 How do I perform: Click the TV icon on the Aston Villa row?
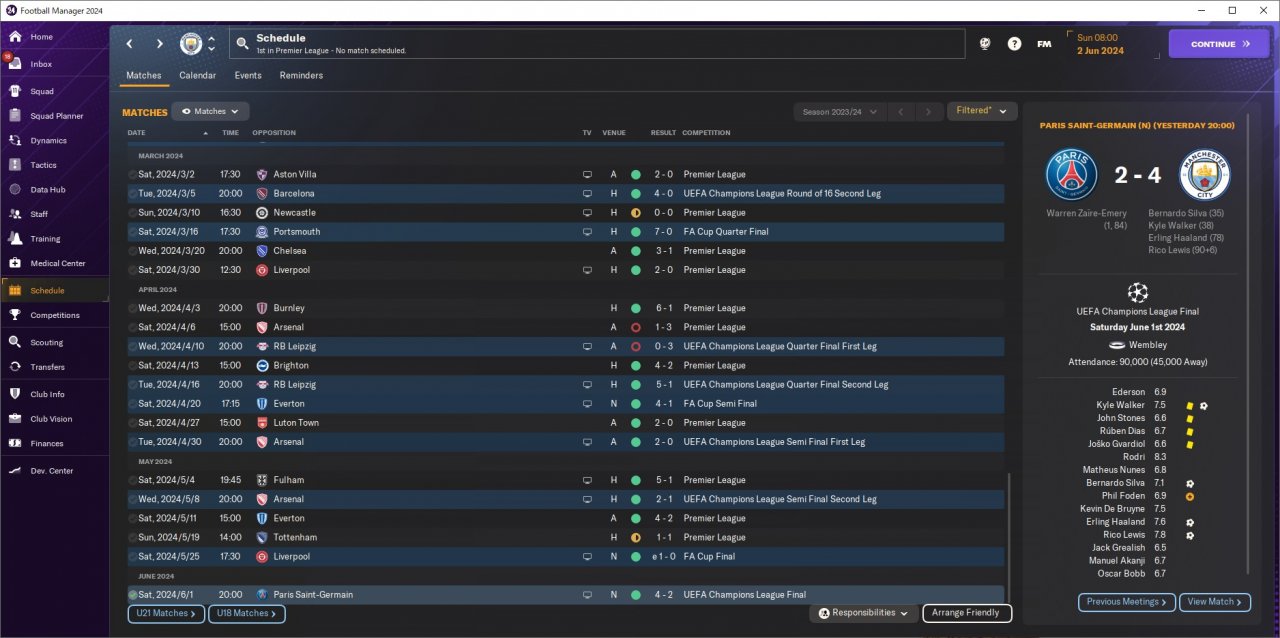588,174
